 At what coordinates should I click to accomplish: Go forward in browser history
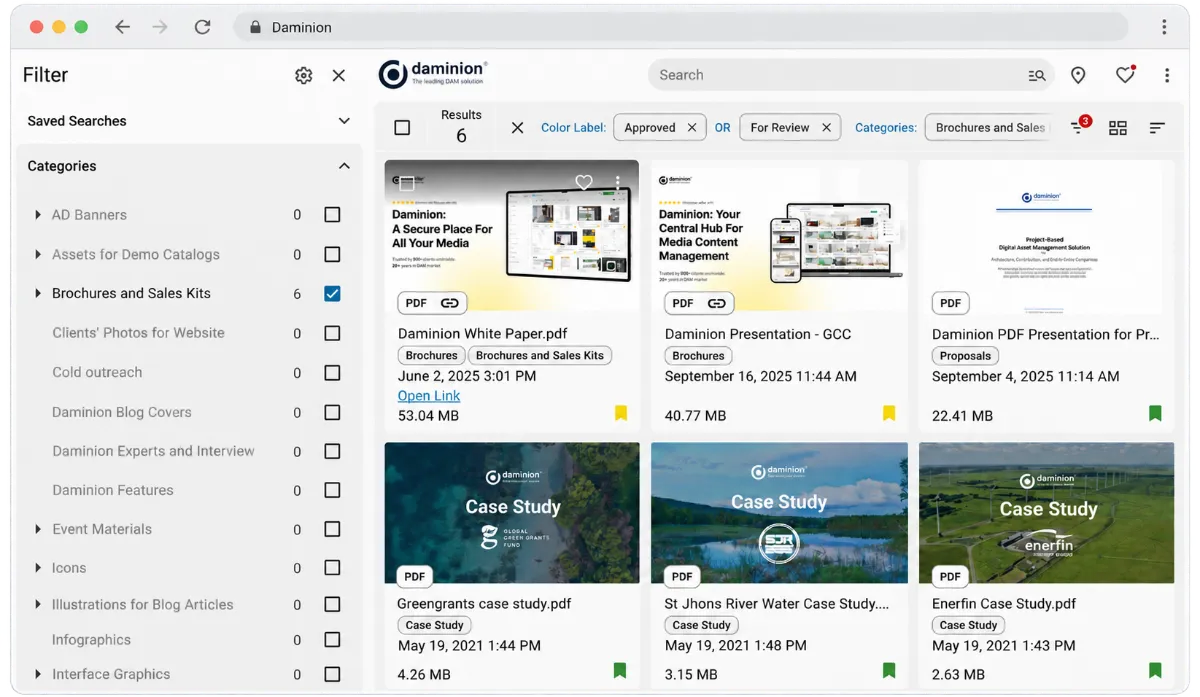coord(160,27)
